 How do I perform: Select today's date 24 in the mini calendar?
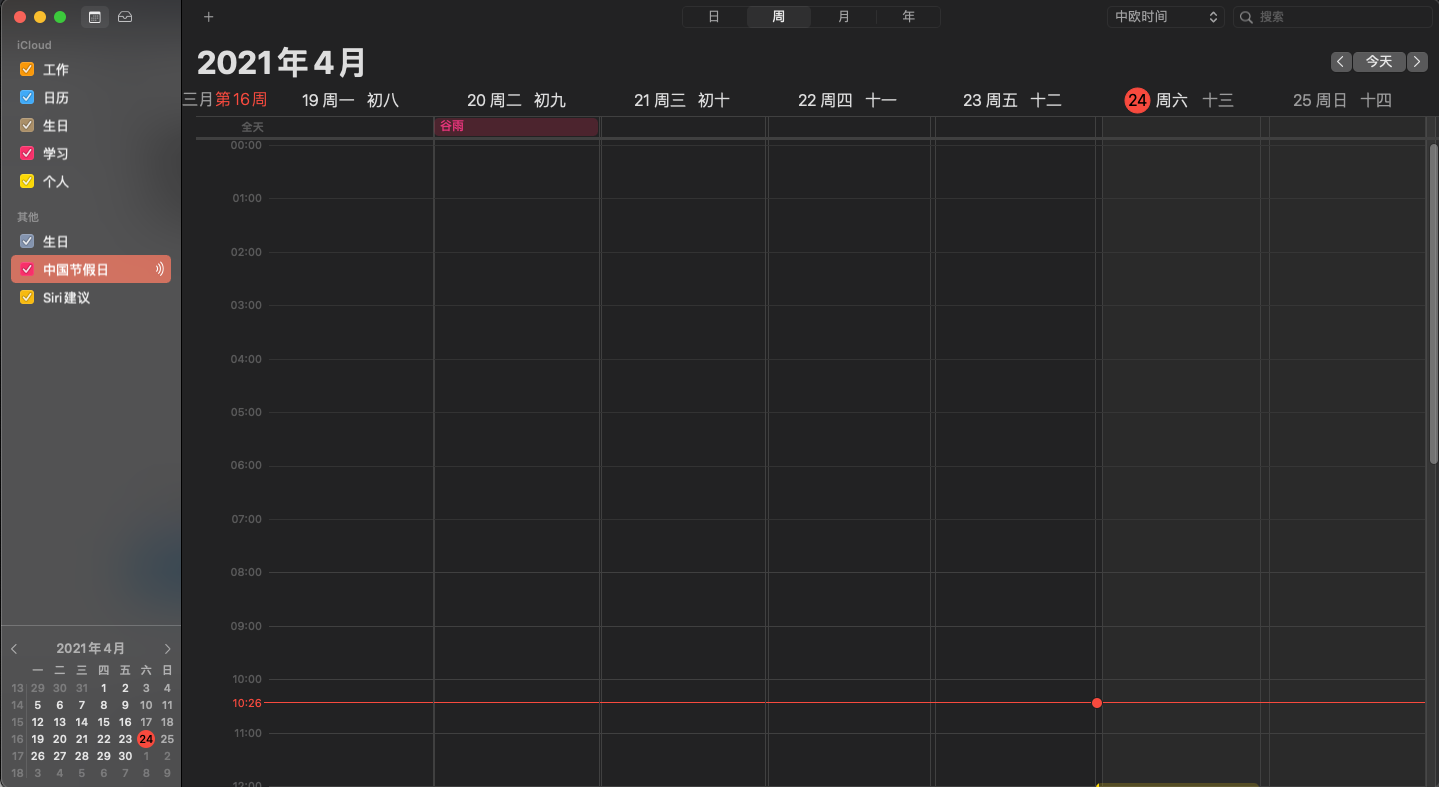click(146, 739)
